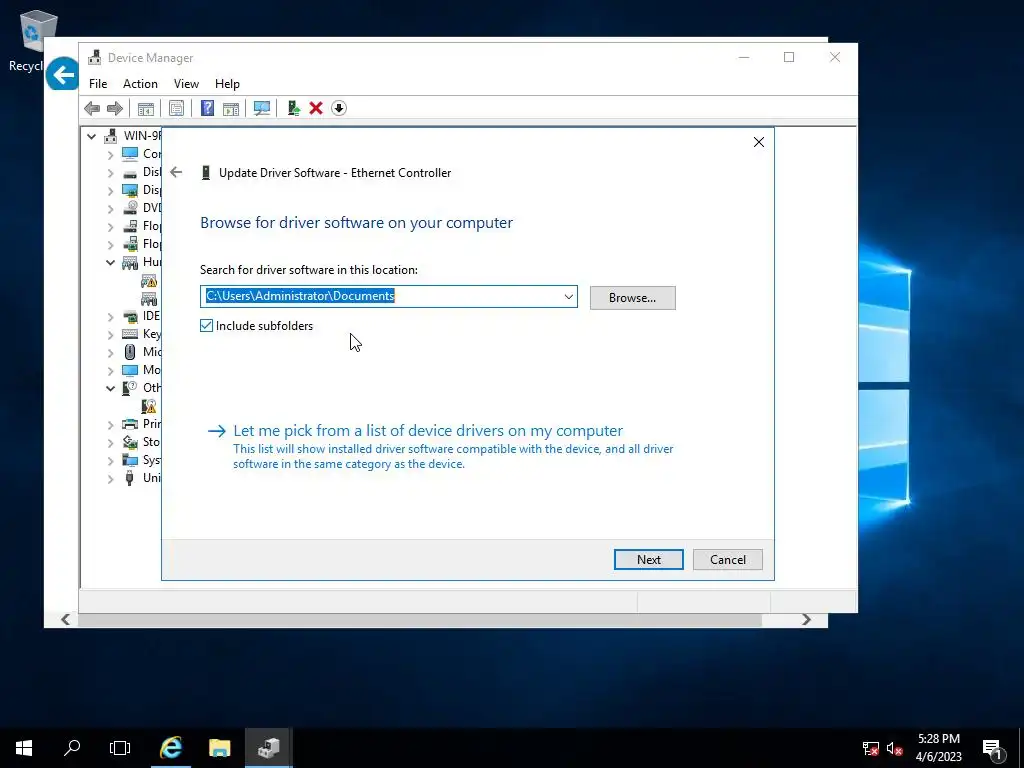Click the Back arrow in Device Manager toolbar
Image resolution: width=1024 pixels, height=768 pixels.
[x=92, y=108]
